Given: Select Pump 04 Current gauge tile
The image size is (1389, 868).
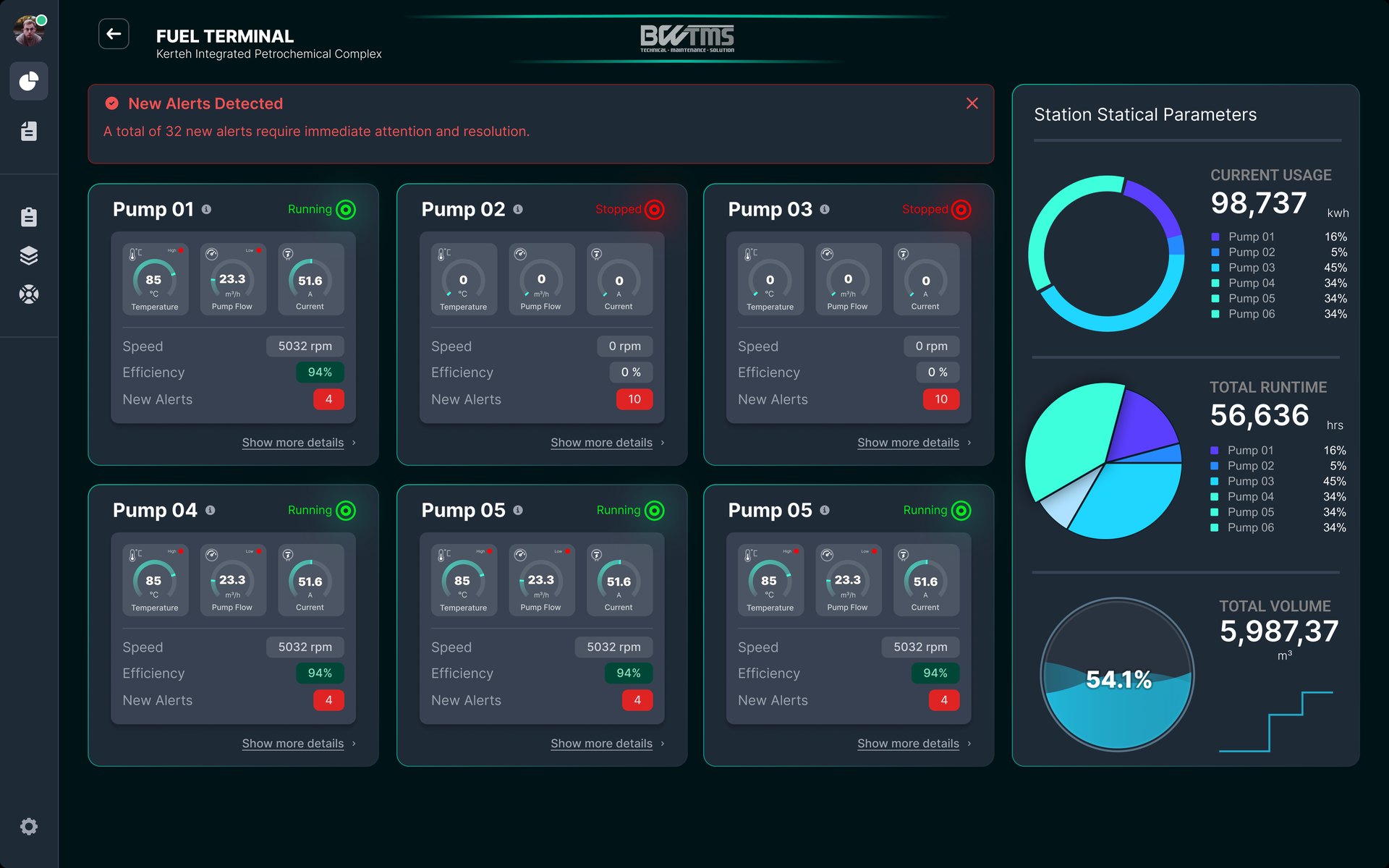Looking at the screenshot, I should pyautogui.click(x=310, y=580).
